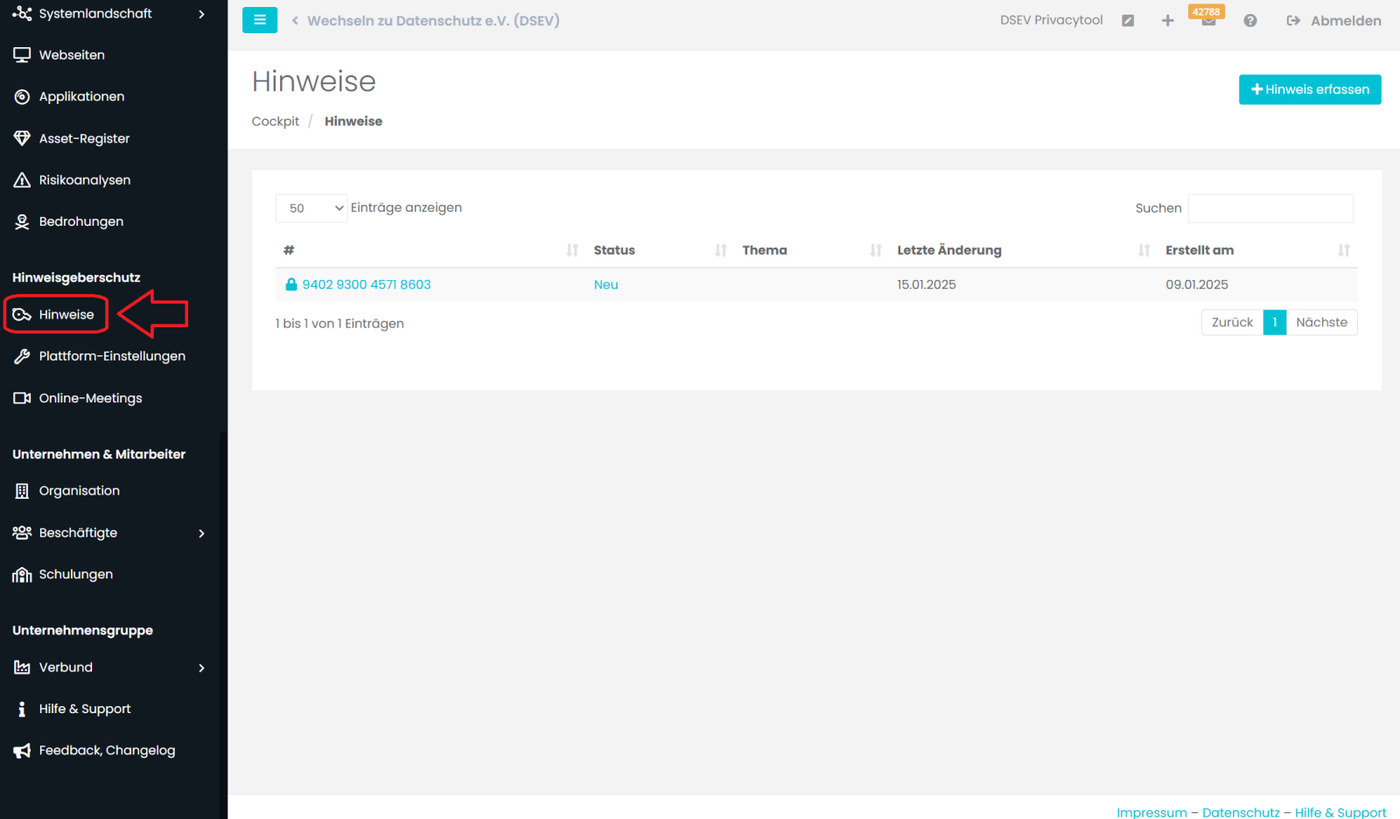Click the Hinweis erfassen button

click(x=1310, y=89)
